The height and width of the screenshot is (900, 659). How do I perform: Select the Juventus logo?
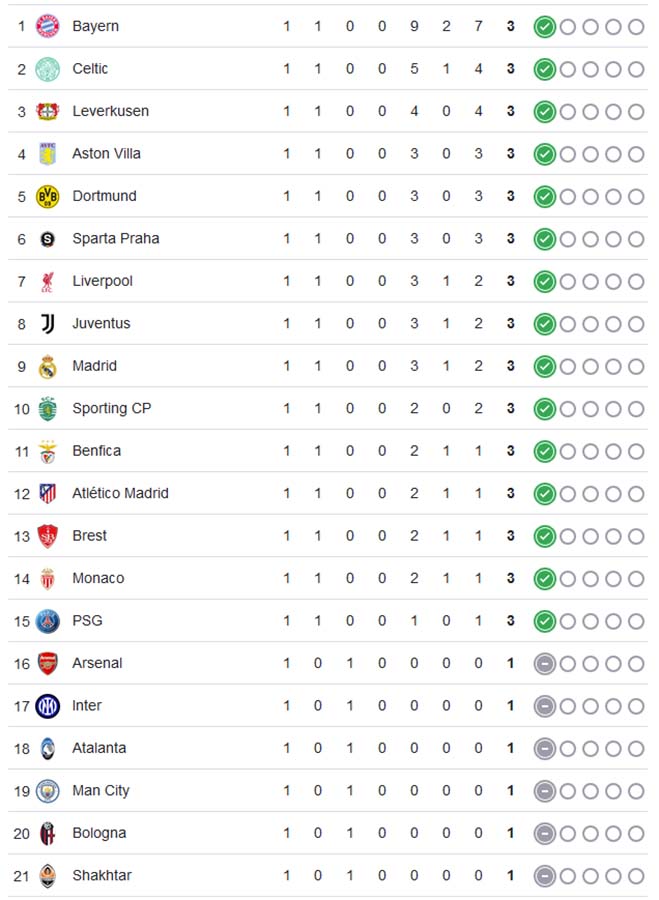(47, 323)
